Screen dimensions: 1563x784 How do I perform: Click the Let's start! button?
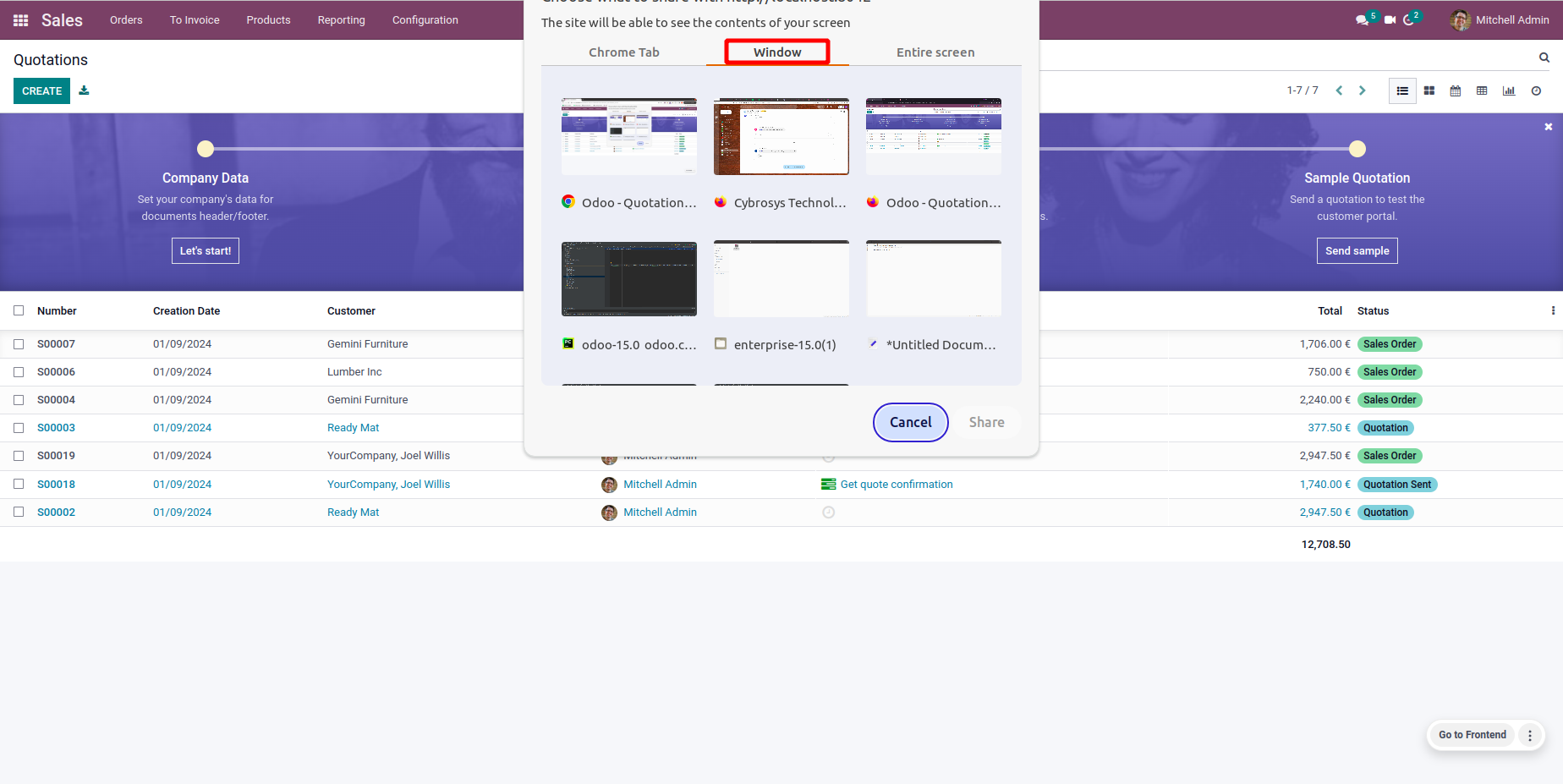[206, 251]
